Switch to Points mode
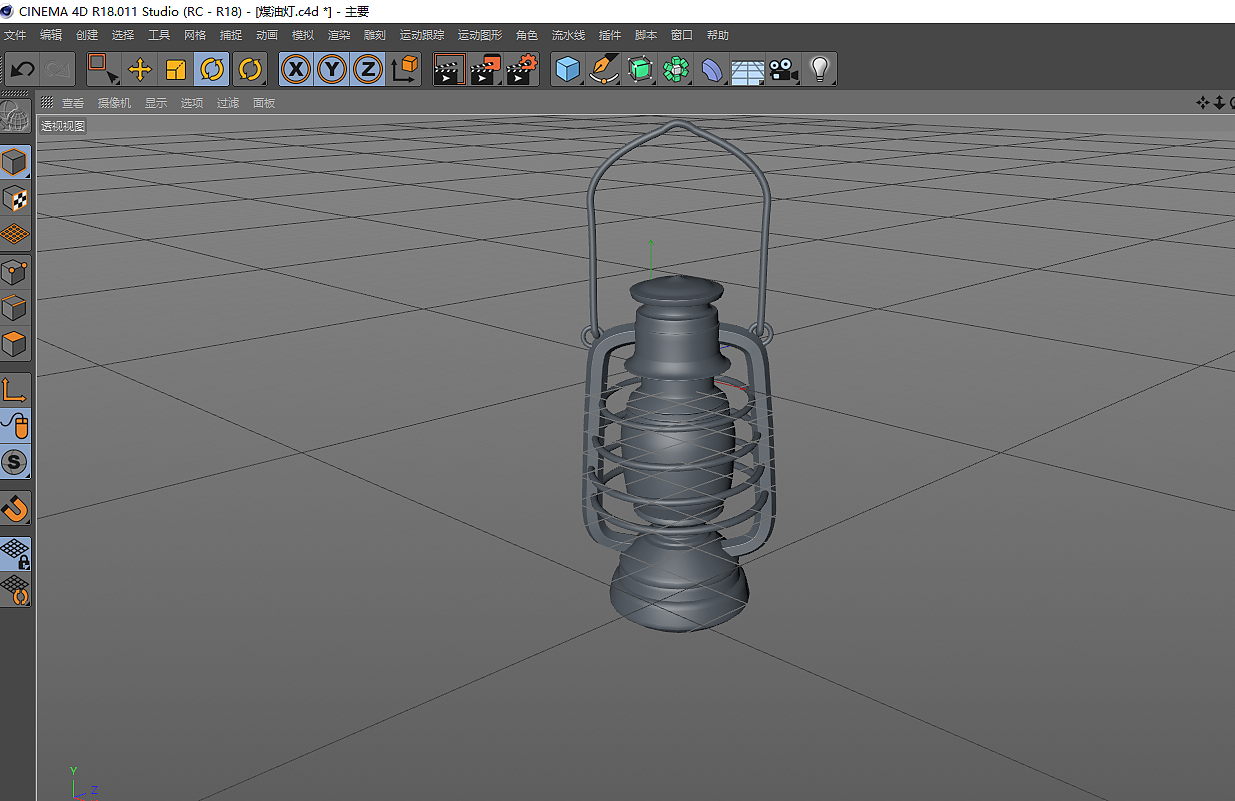 tap(15, 271)
